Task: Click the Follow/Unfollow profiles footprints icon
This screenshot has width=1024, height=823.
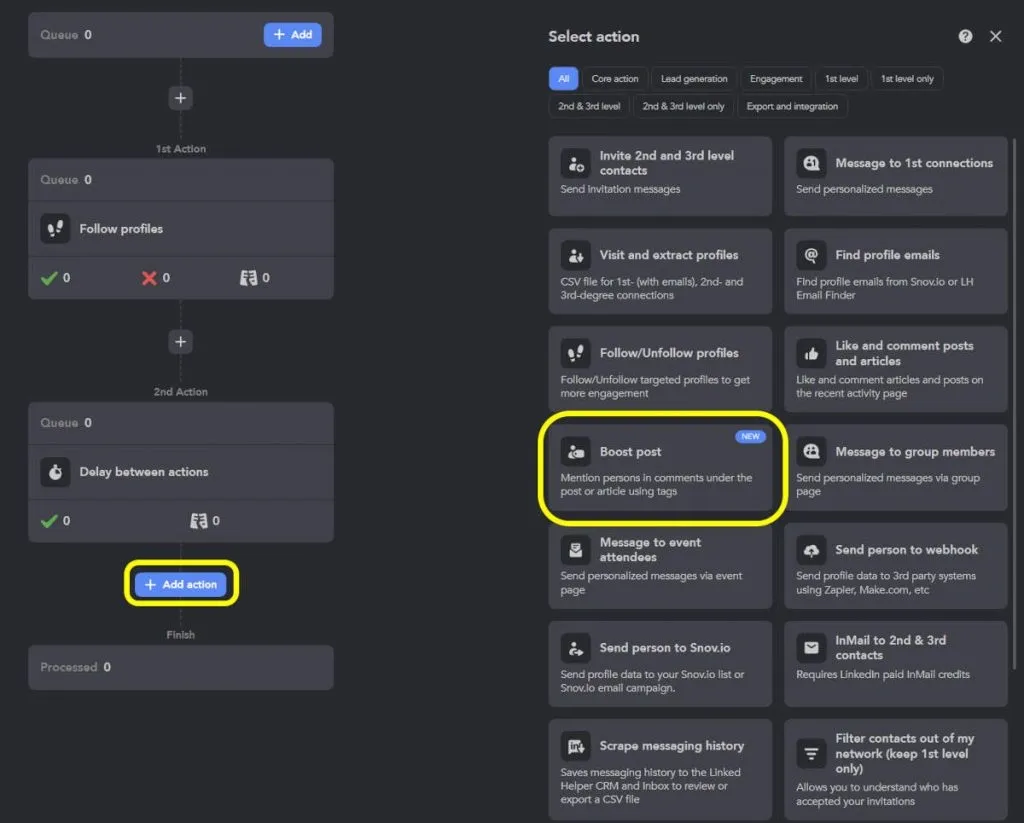Action: click(575, 353)
